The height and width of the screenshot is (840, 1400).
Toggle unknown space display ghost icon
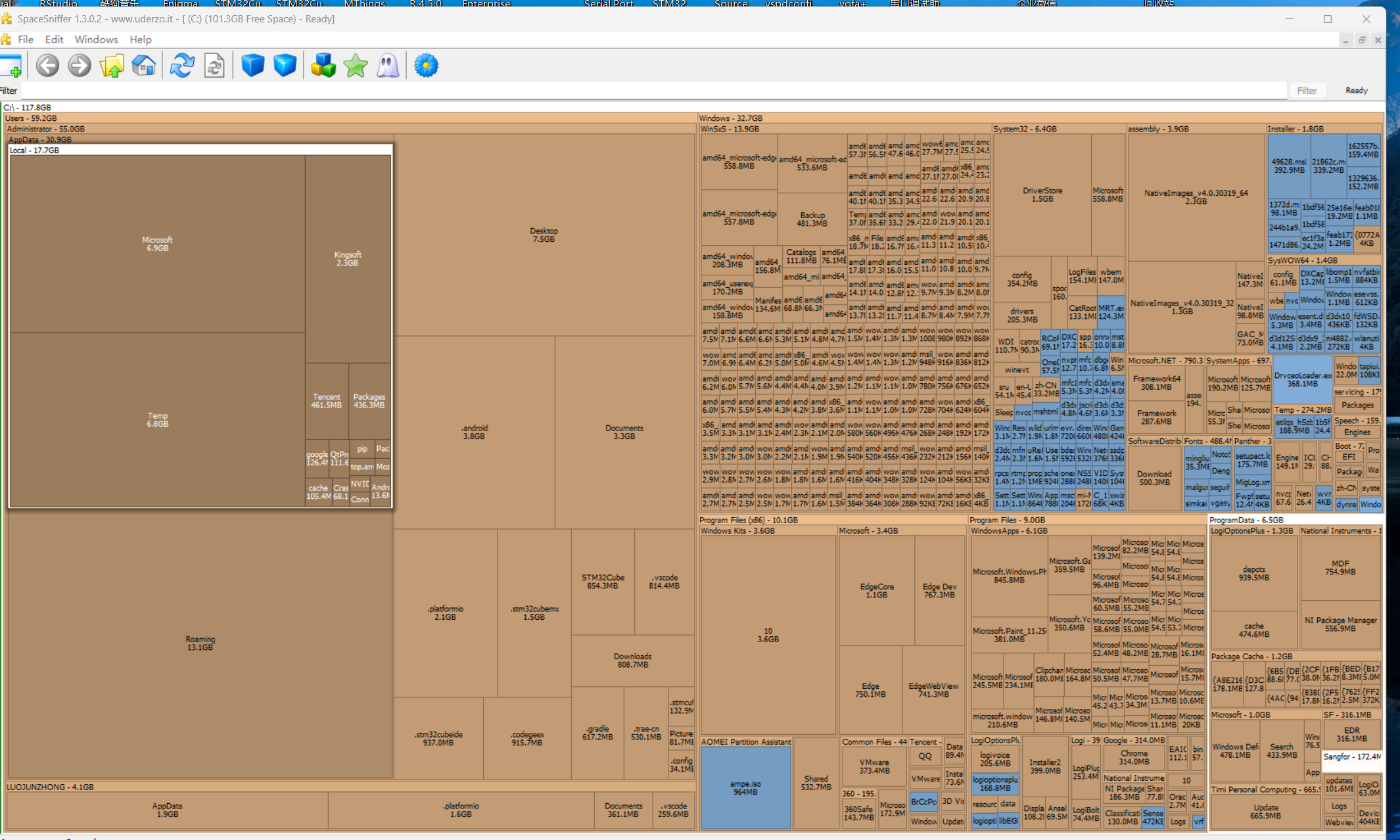pyautogui.click(x=388, y=66)
